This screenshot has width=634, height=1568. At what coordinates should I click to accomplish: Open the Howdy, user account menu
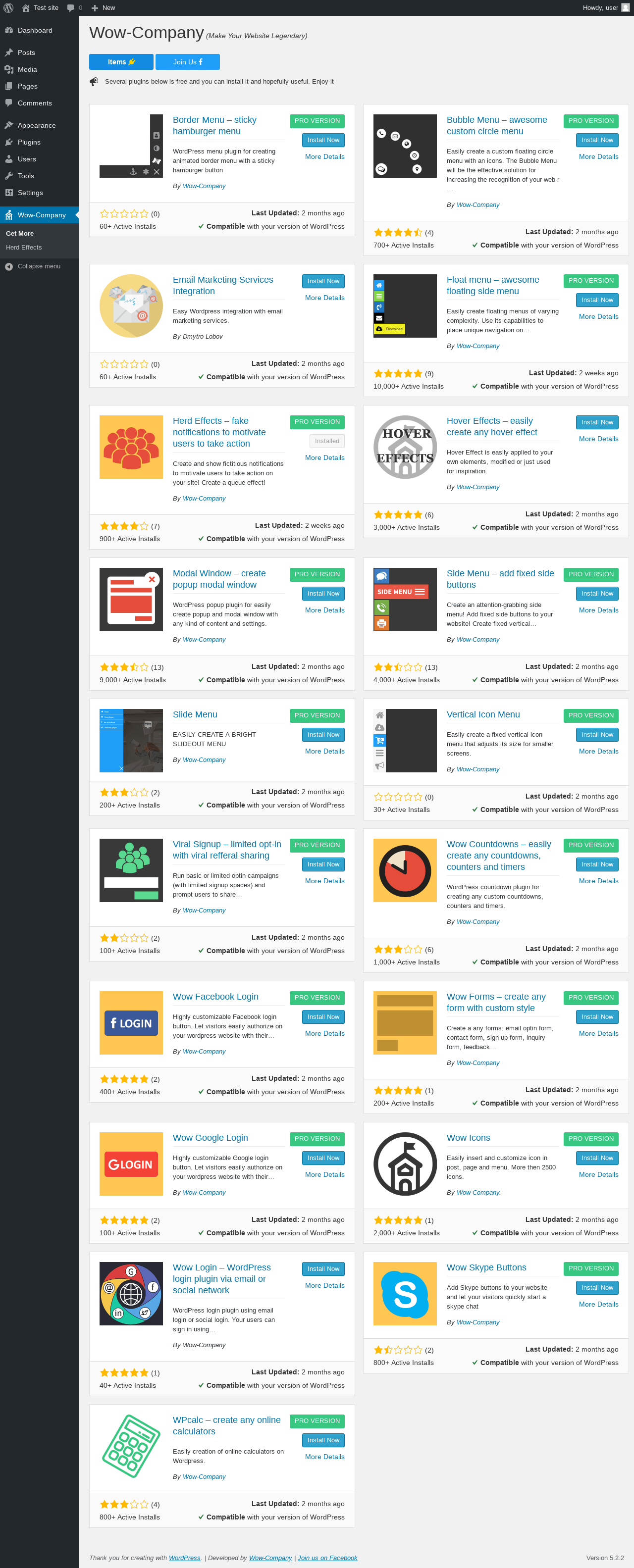[x=606, y=8]
